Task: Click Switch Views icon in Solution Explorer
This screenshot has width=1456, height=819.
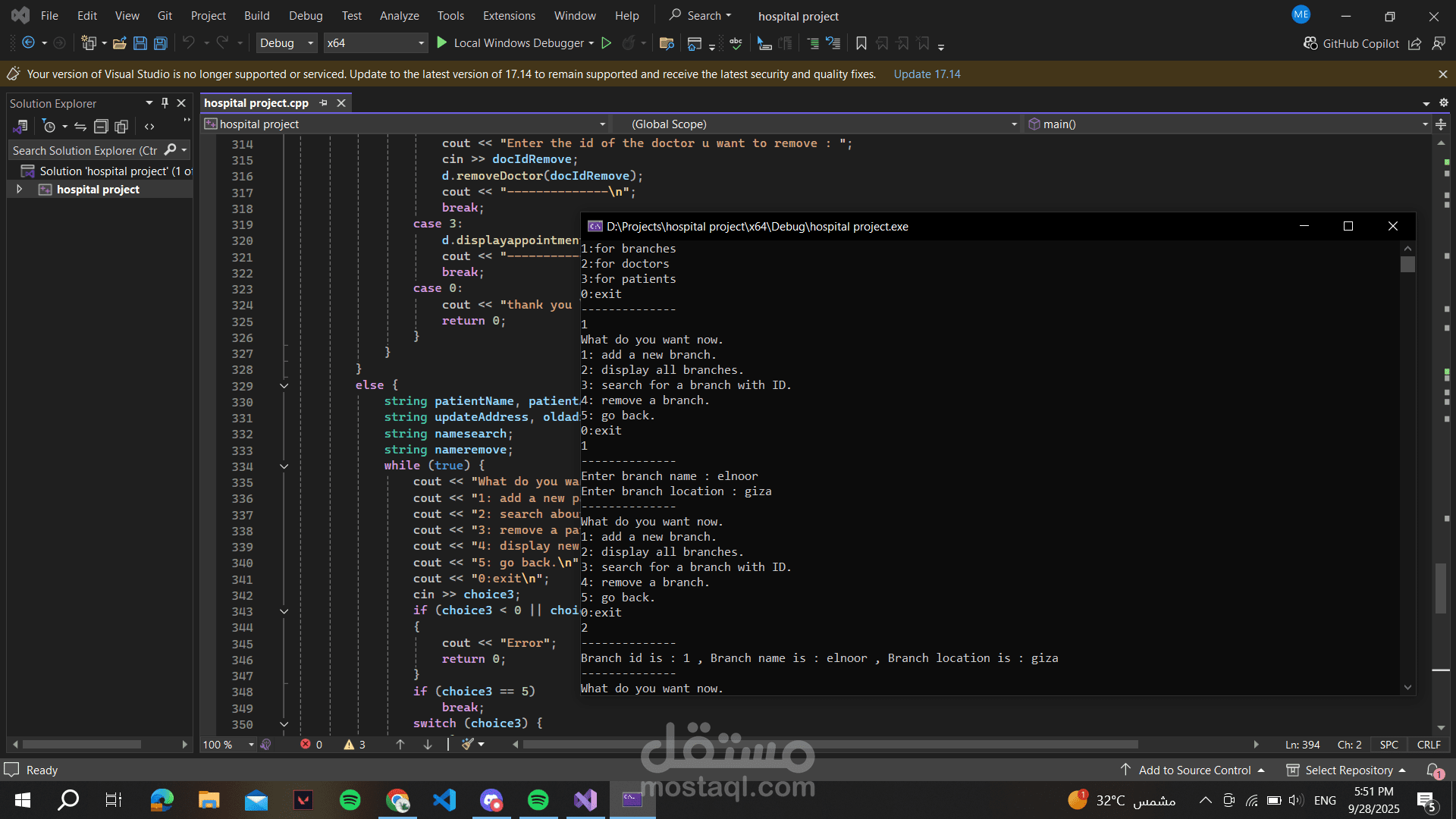Action: pos(20,127)
